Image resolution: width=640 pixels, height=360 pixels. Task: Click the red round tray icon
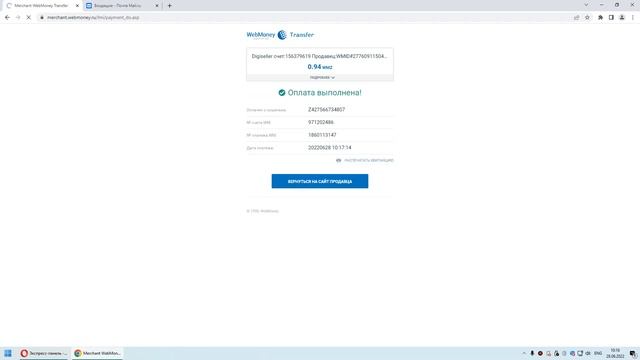click(x=540, y=353)
